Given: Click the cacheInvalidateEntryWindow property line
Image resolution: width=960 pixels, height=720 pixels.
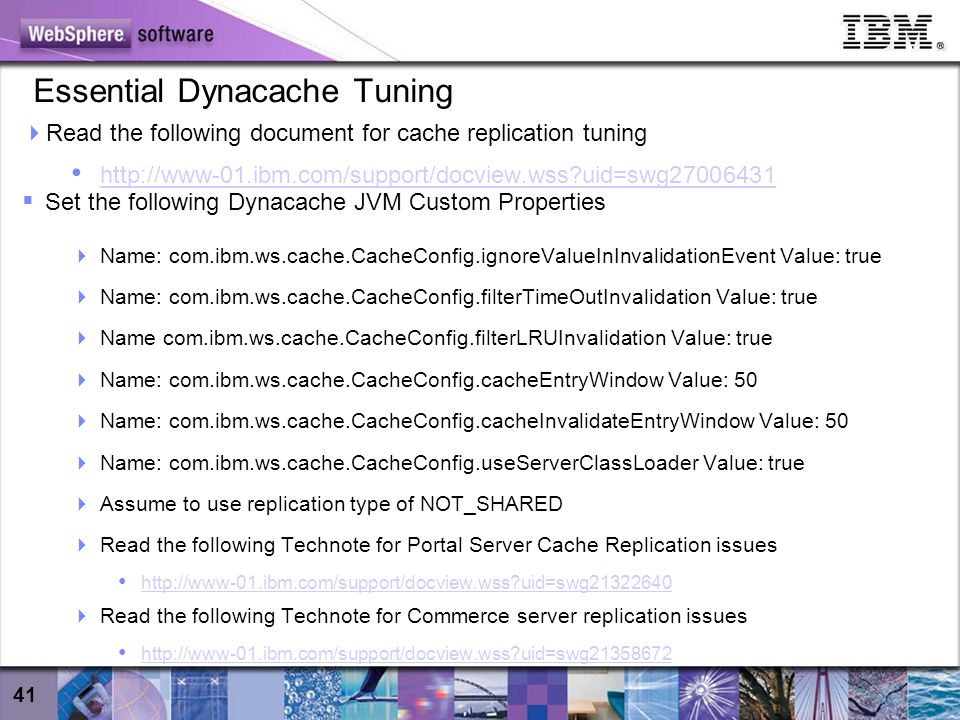Looking at the screenshot, I should pyautogui.click(x=474, y=421).
